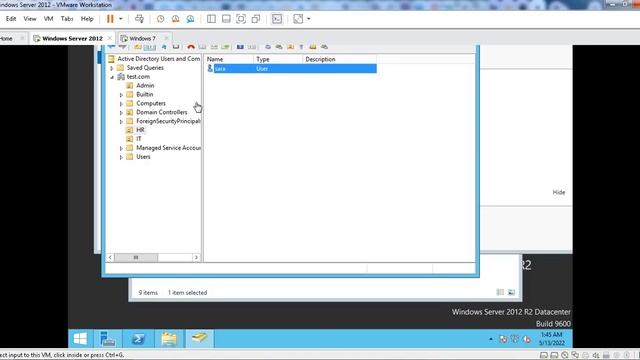Expand the Domain Controllers node

coord(121,113)
